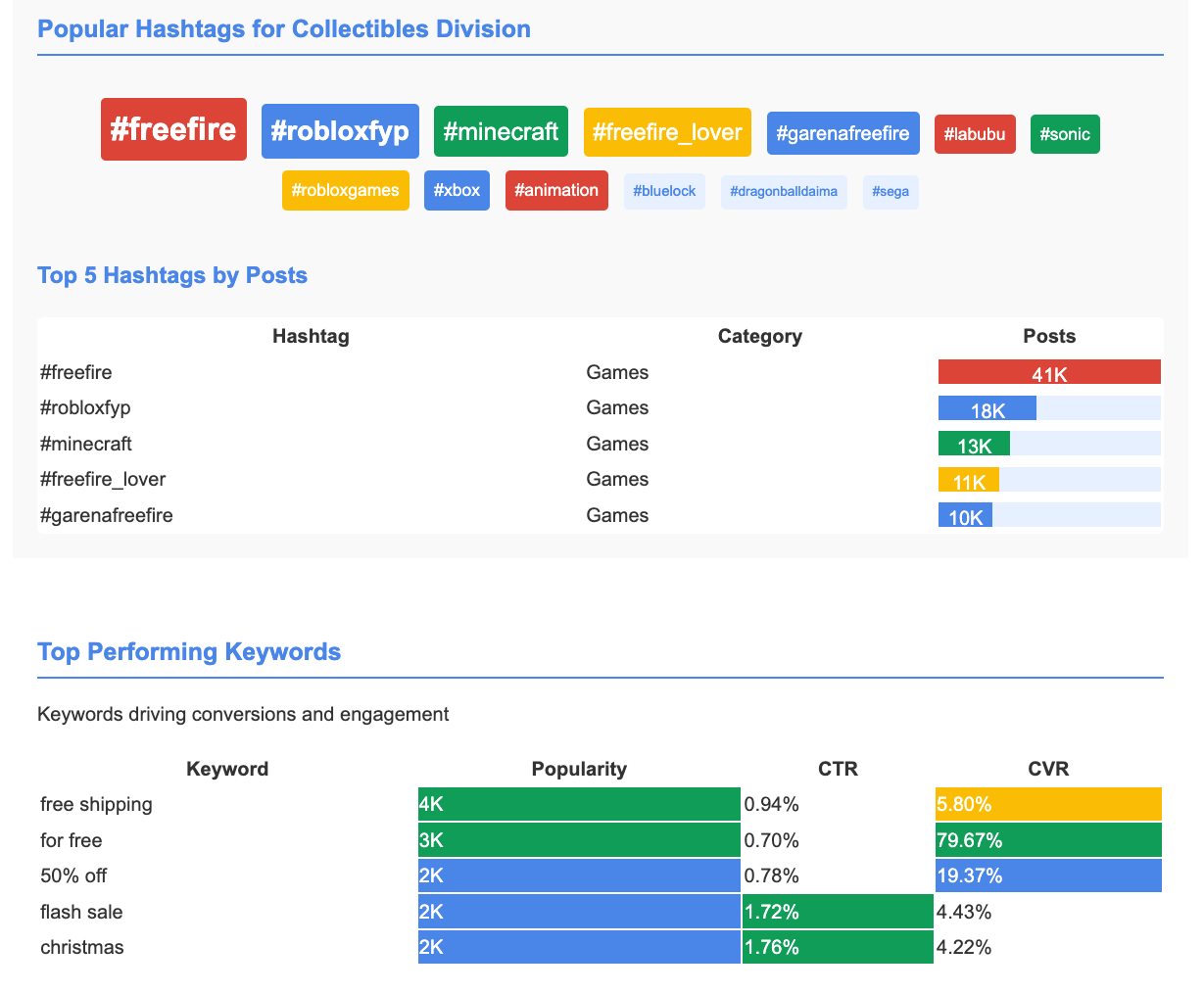The height and width of the screenshot is (993, 1204).
Task: Click the 4K popularity bar
Action: (x=579, y=804)
